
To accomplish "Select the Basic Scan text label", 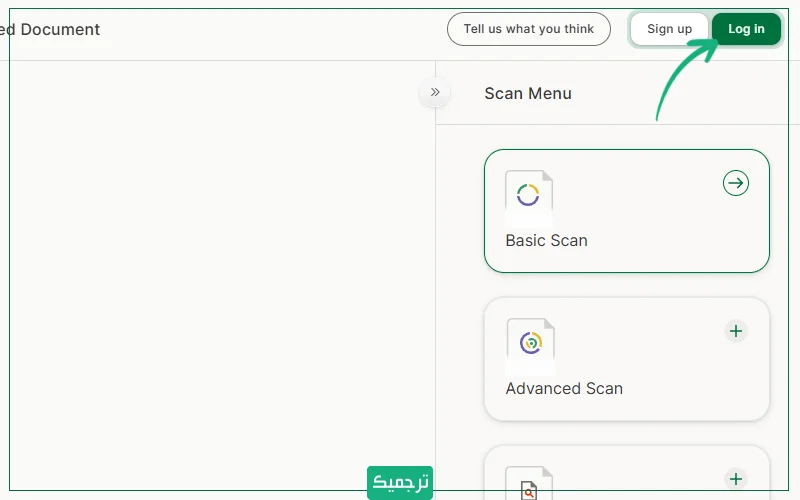I will pyautogui.click(x=546, y=241).
